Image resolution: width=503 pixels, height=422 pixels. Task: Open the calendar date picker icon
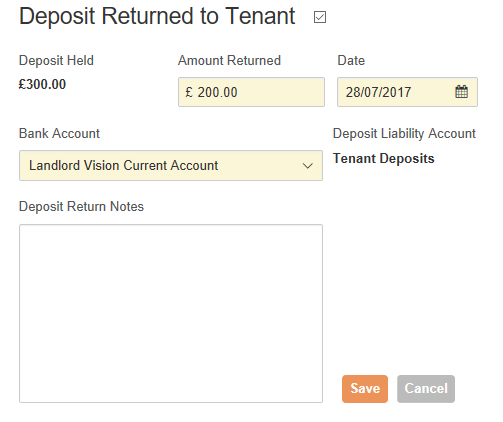tap(461, 92)
